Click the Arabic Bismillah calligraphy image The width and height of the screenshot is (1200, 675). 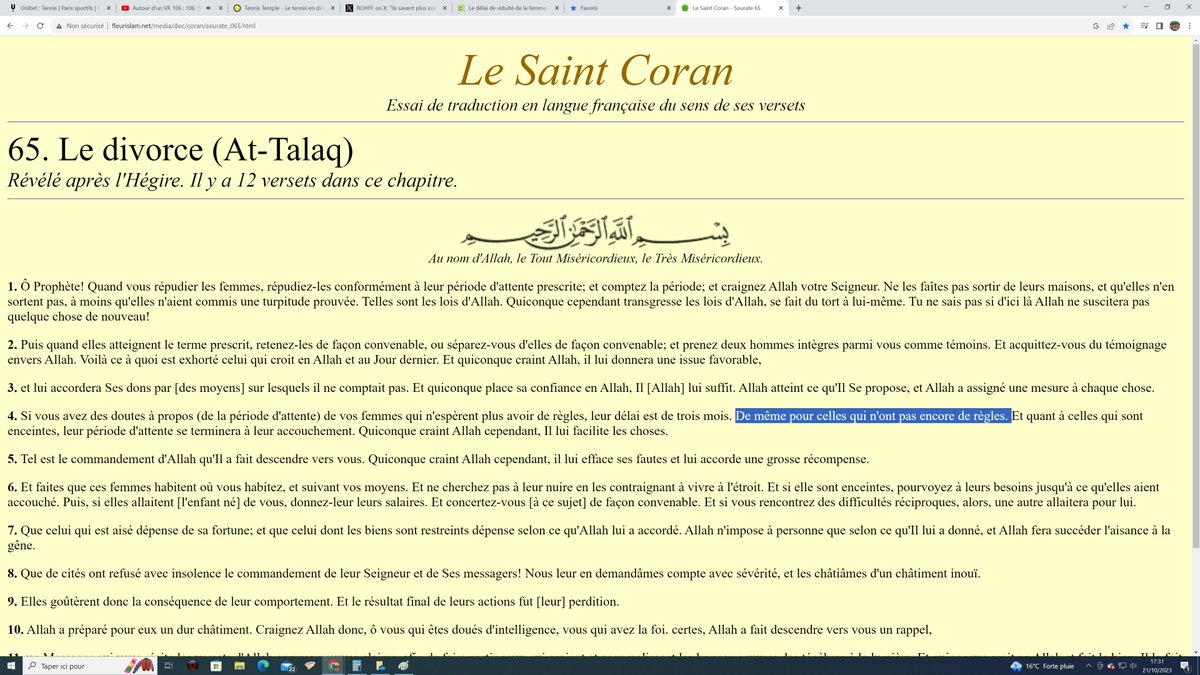[x=595, y=231]
